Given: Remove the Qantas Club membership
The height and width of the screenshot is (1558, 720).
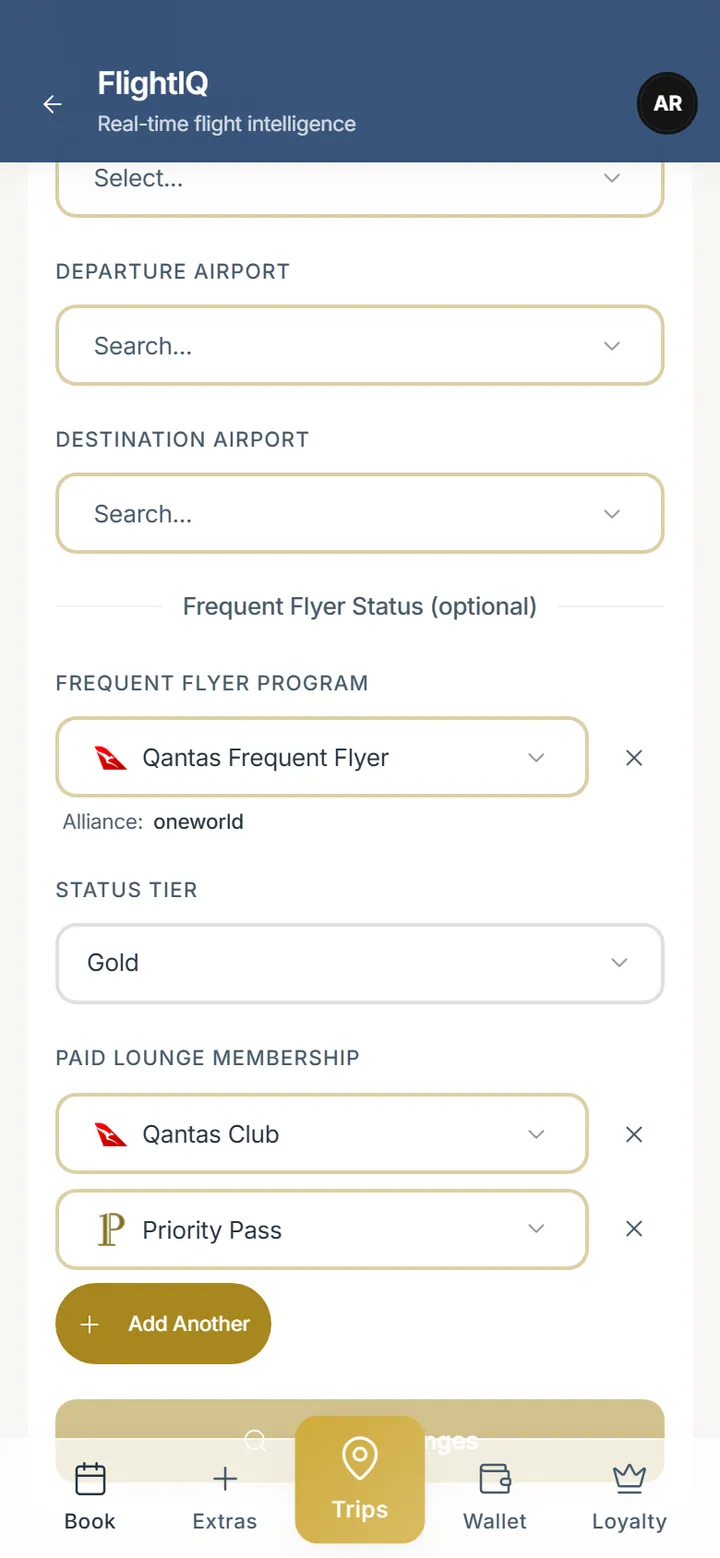Looking at the screenshot, I should [x=634, y=1134].
